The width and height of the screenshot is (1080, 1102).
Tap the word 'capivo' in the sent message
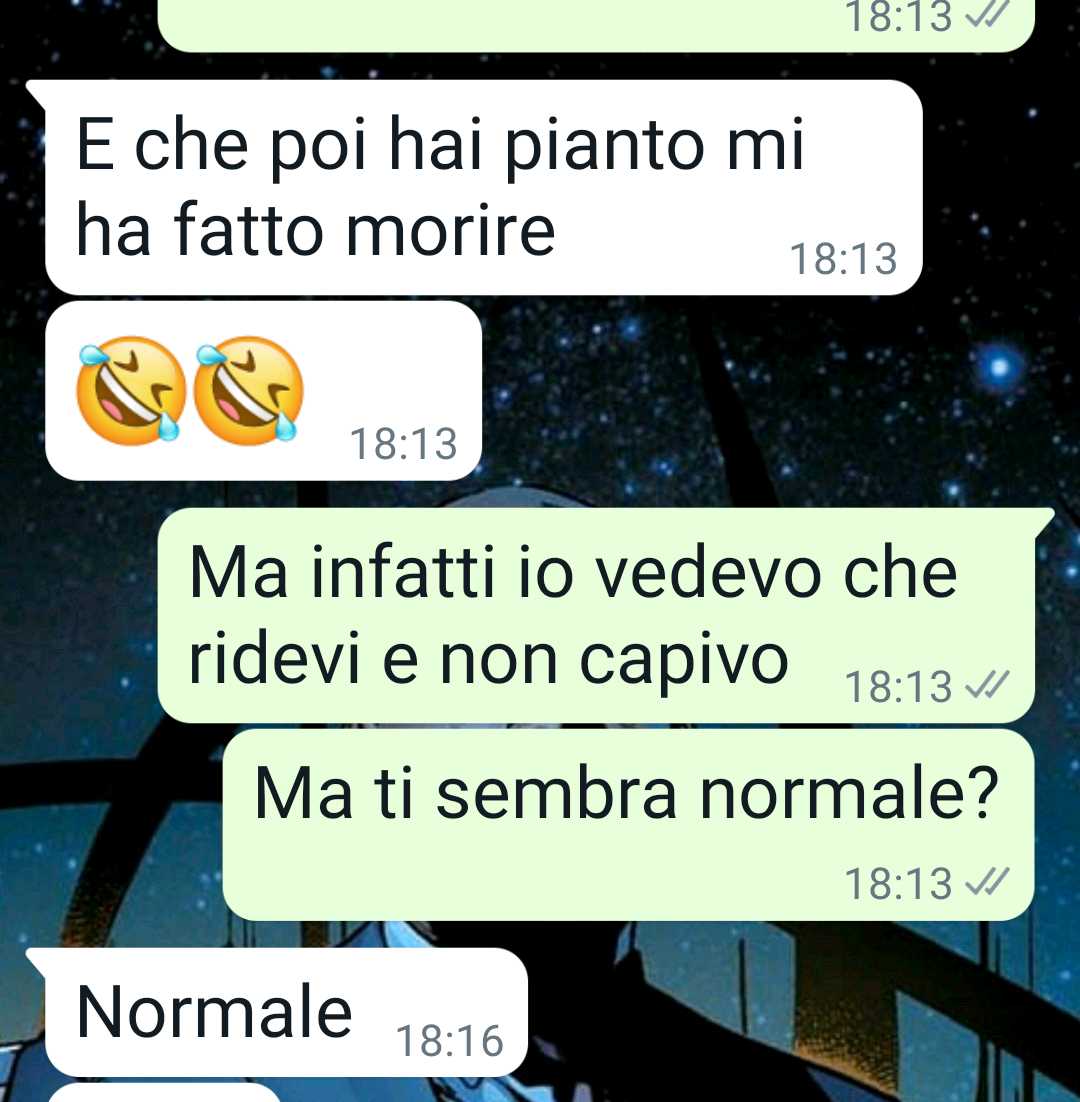click(x=683, y=661)
